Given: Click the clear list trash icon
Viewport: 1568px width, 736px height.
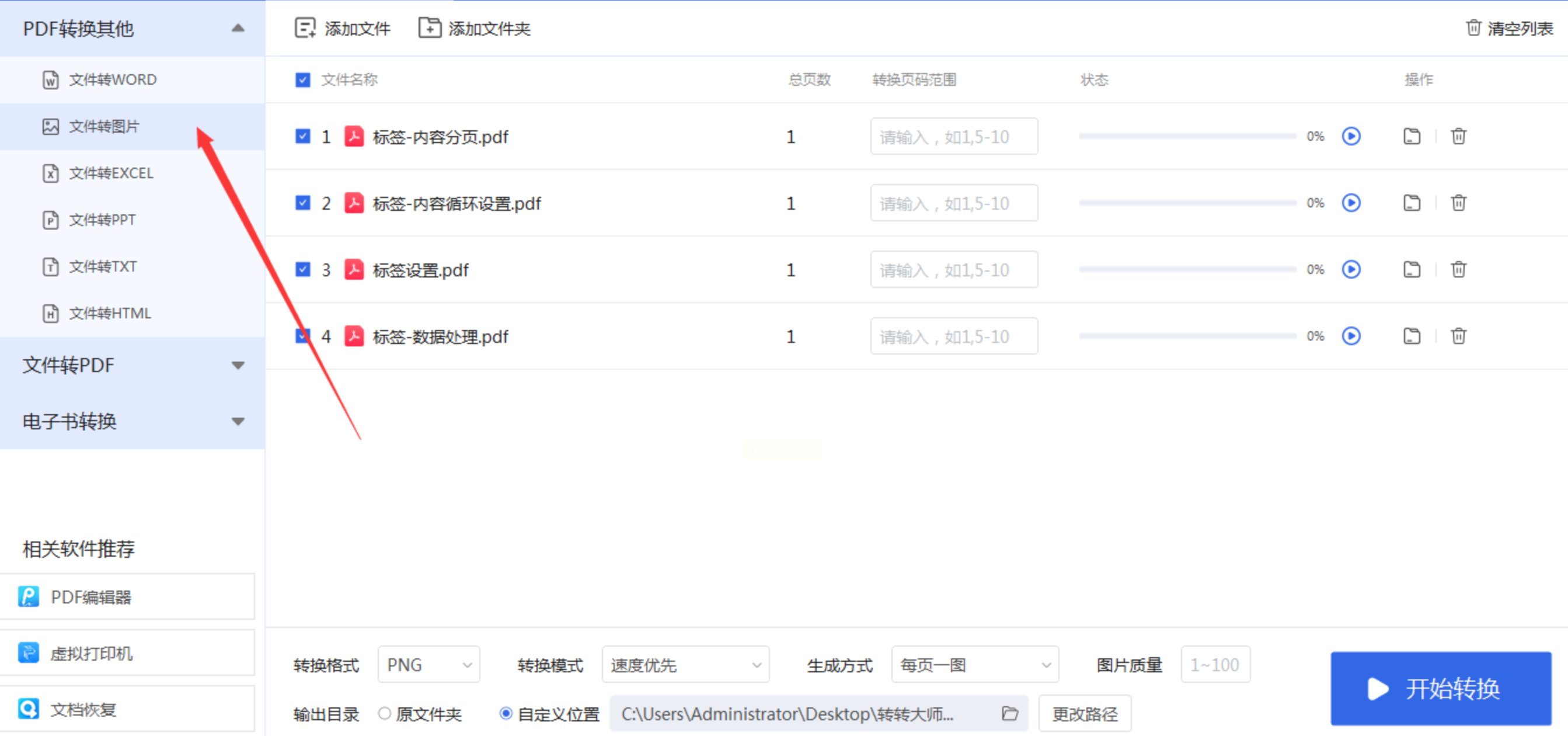Looking at the screenshot, I should pyautogui.click(x=1473, y=28).
